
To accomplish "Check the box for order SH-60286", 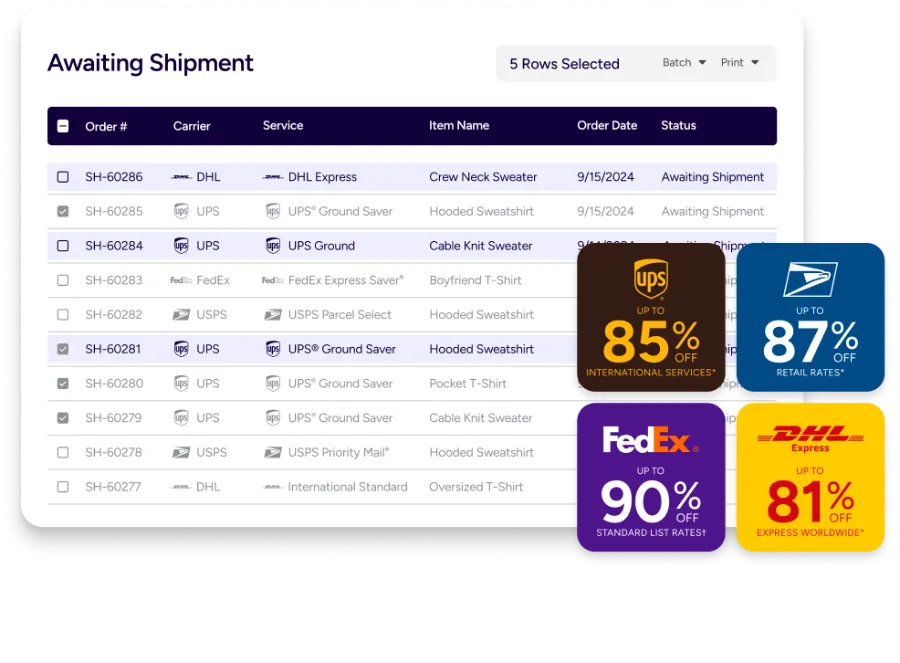I will pos(63,177).
